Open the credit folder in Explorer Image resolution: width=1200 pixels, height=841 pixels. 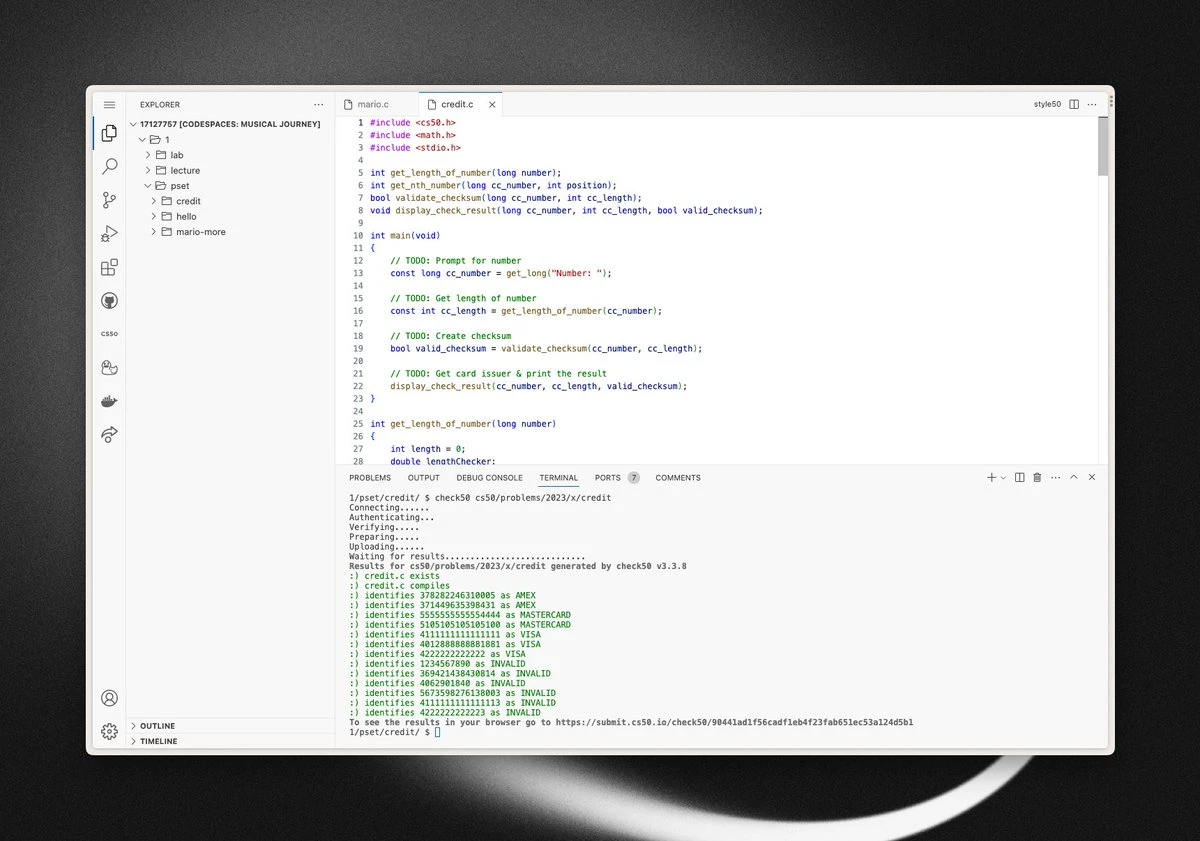click(x=188, y=201)
